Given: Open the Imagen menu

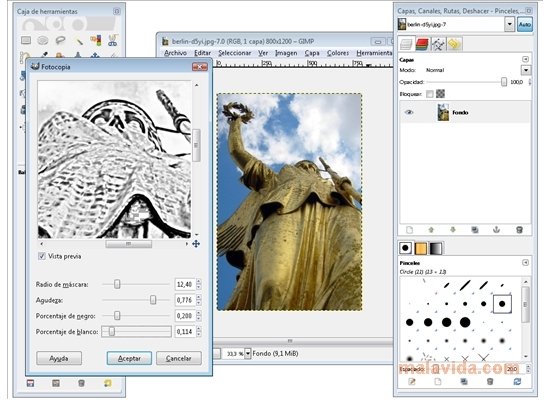Looking at the screenshot, I should point(286,53).
